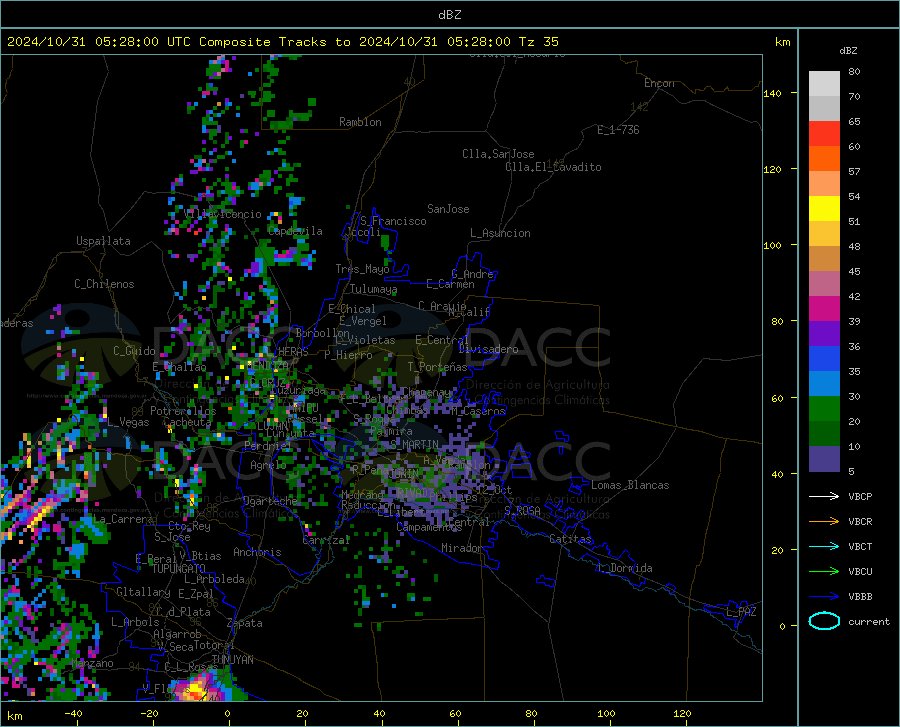Click the 5 dBZ slate purple swatch
Image resolution: width=900 pixels, height=727 pixels.
coord(824,458)
